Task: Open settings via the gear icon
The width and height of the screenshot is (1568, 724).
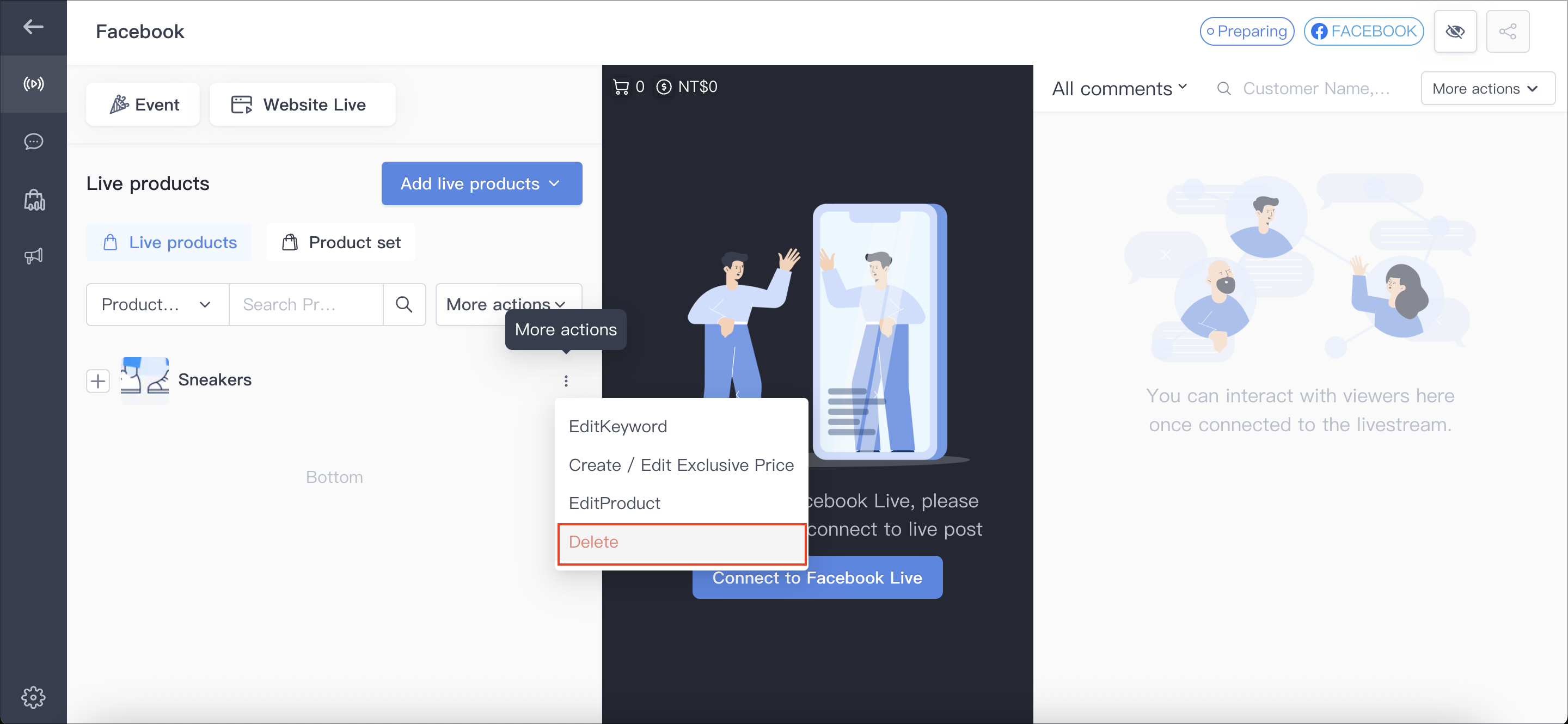Action: [33, 697]
